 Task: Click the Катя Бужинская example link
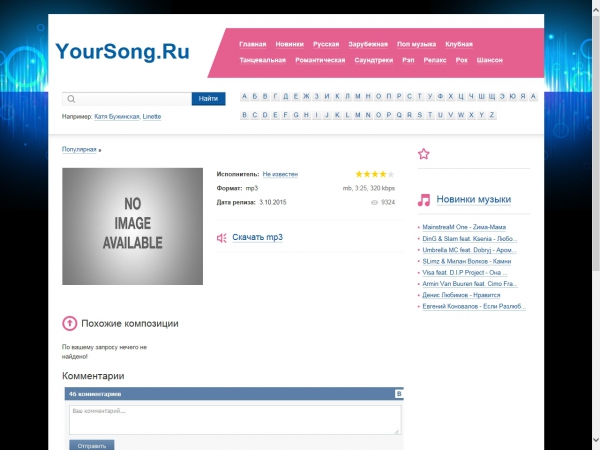tap(117, 116)
